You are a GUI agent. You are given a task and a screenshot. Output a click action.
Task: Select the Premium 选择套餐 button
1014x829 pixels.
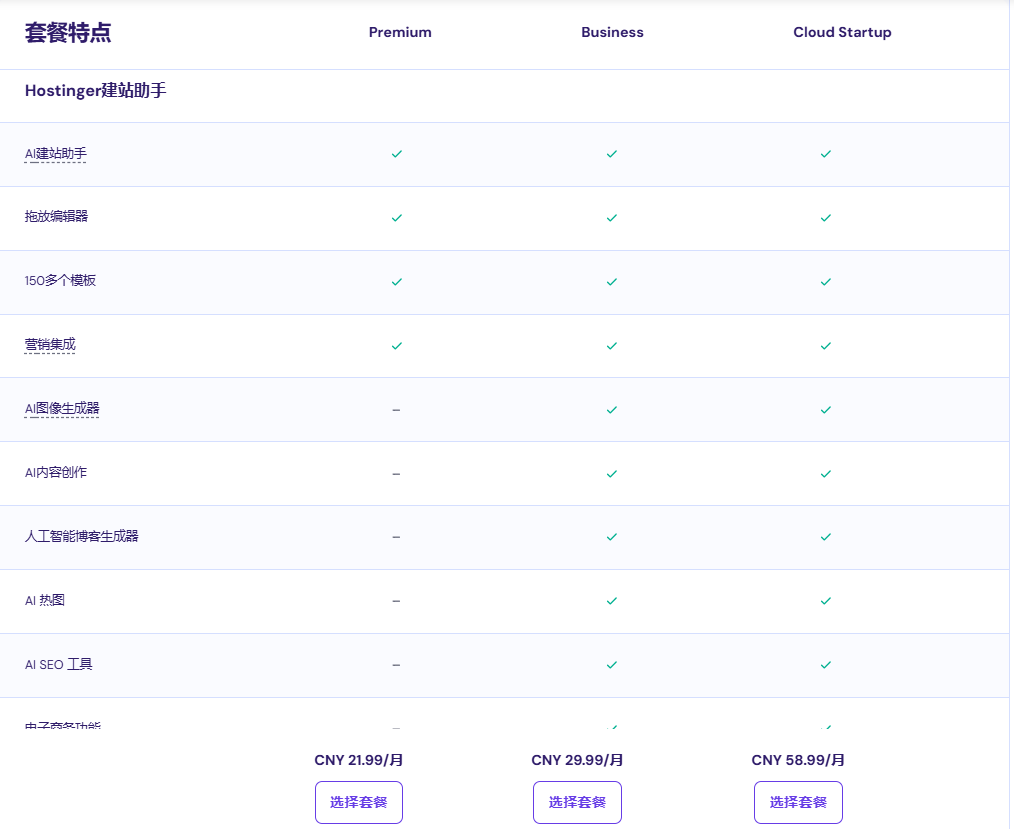click(358, 802)
